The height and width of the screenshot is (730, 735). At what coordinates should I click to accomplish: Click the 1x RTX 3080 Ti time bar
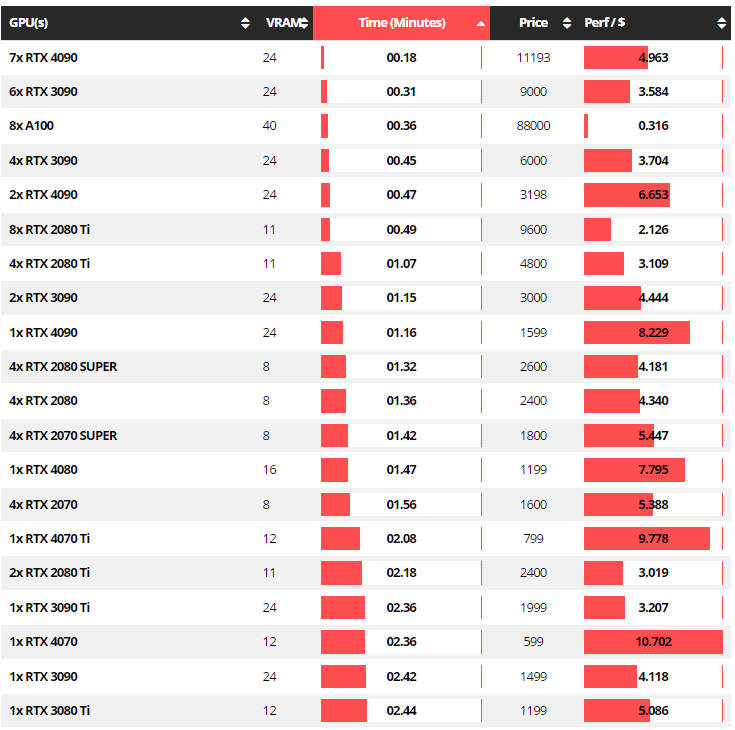tap(344, 711)
